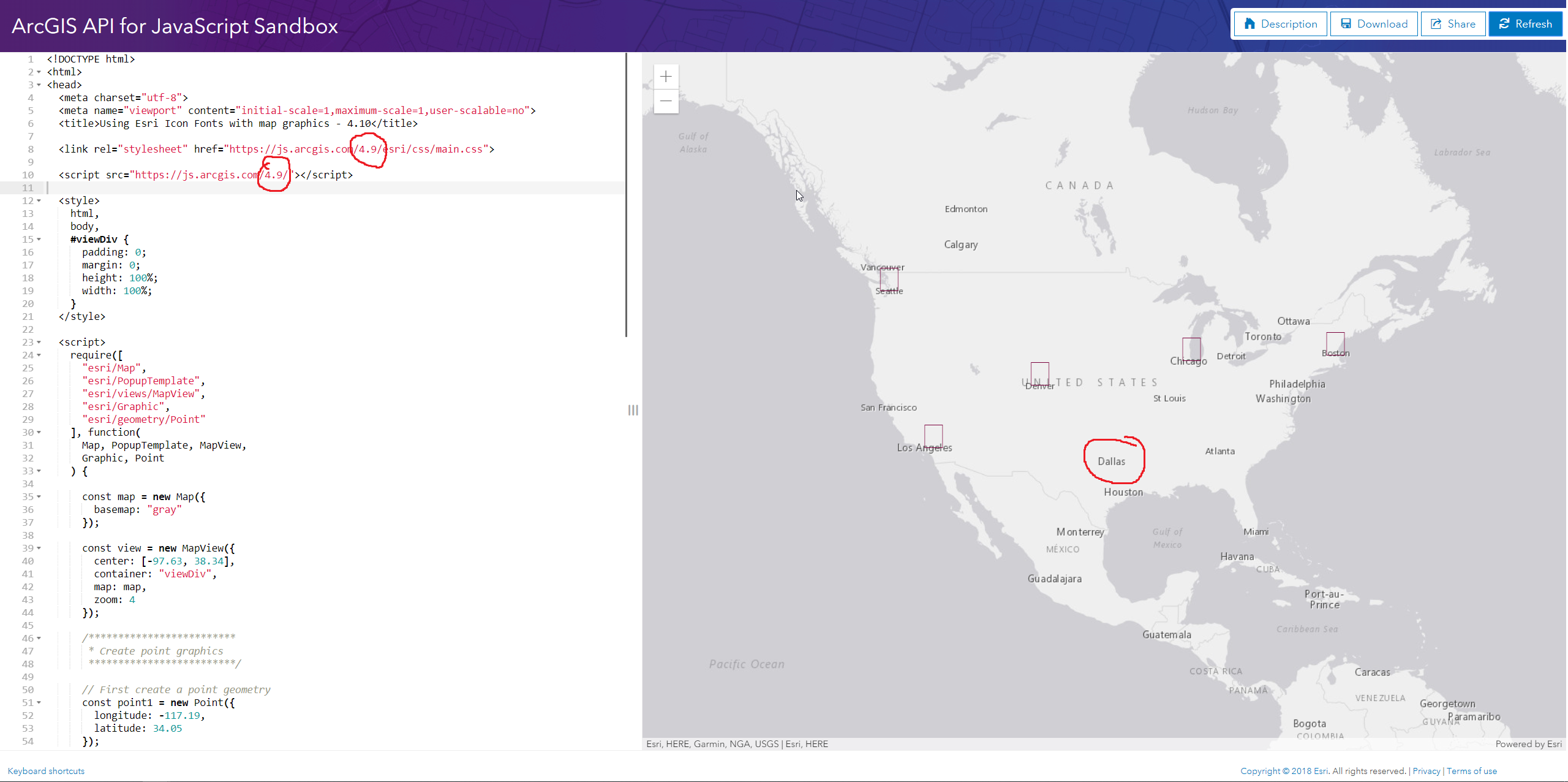Download the sample code
The width and height of the screenshot is (1568, 782).
coord(1374,24)
